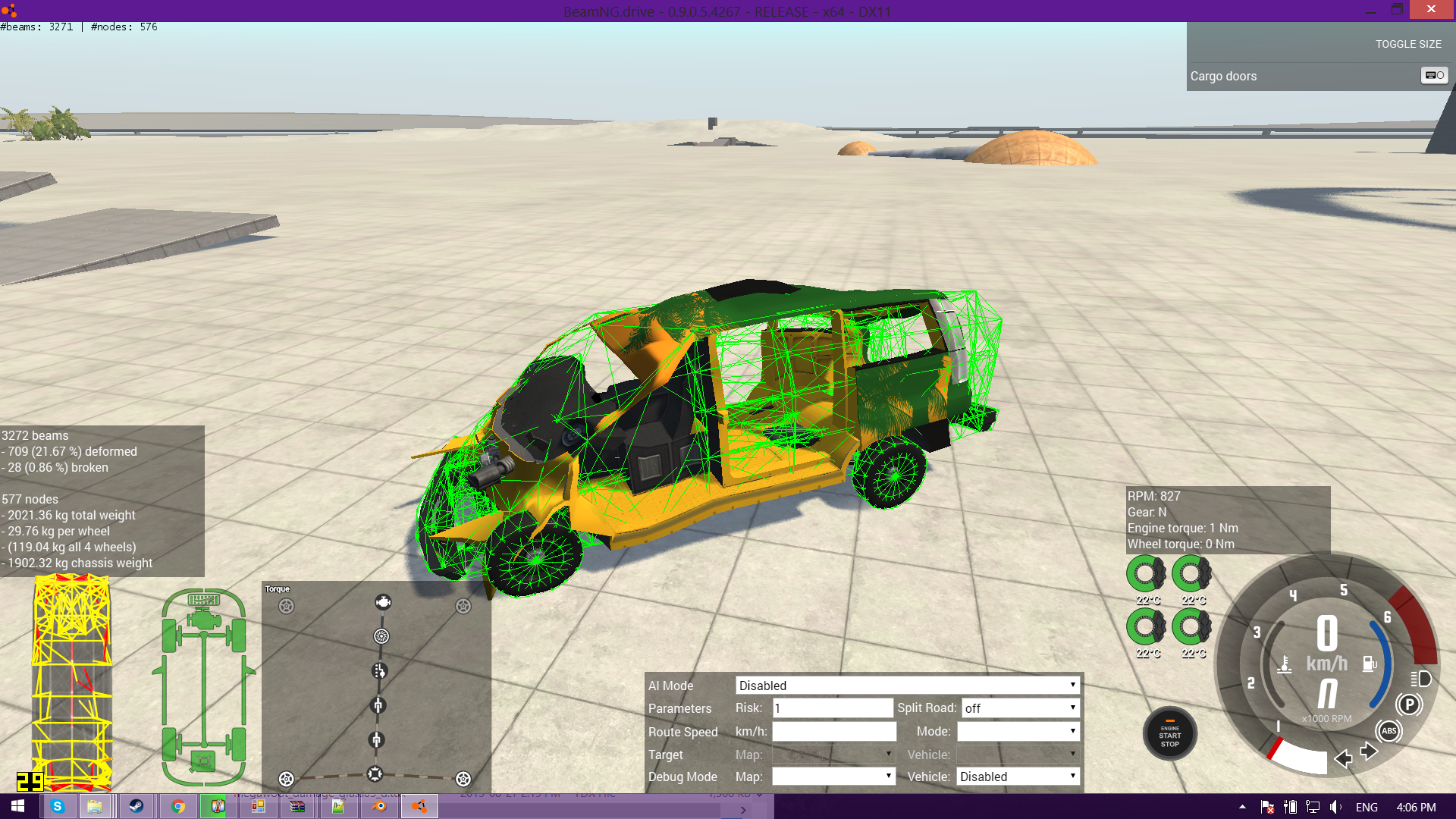1456x819 pixels.
Task: Open Google Chrome from the taskbar
Action: [x=178, y=806]
